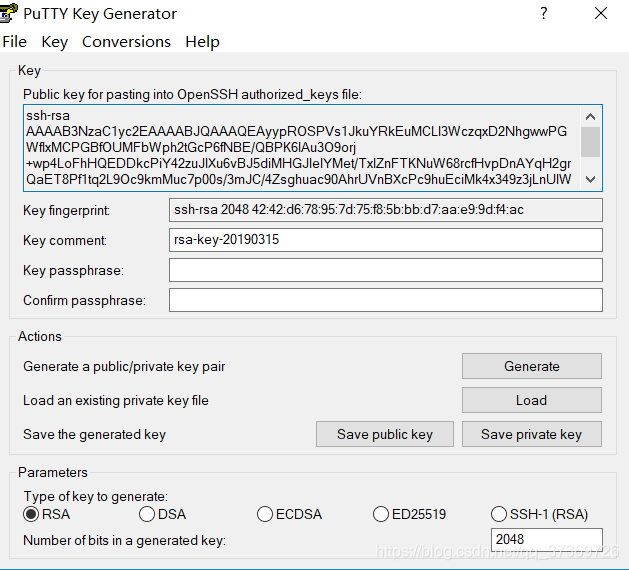Click the number of bits field
Viewport: 629px width, 570px height.
pyautogui.click(x=546, y=540)
